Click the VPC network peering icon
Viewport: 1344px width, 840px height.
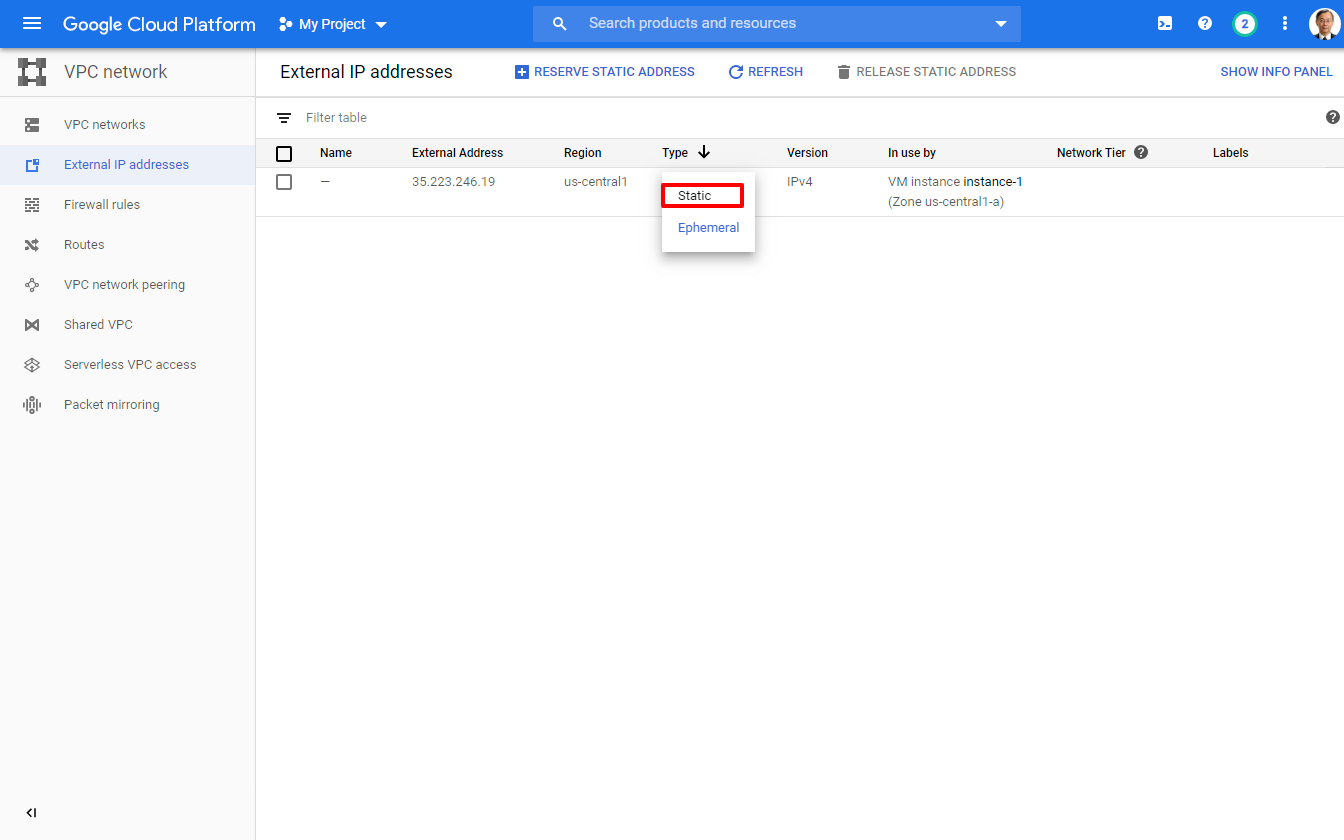click(32, 285)
